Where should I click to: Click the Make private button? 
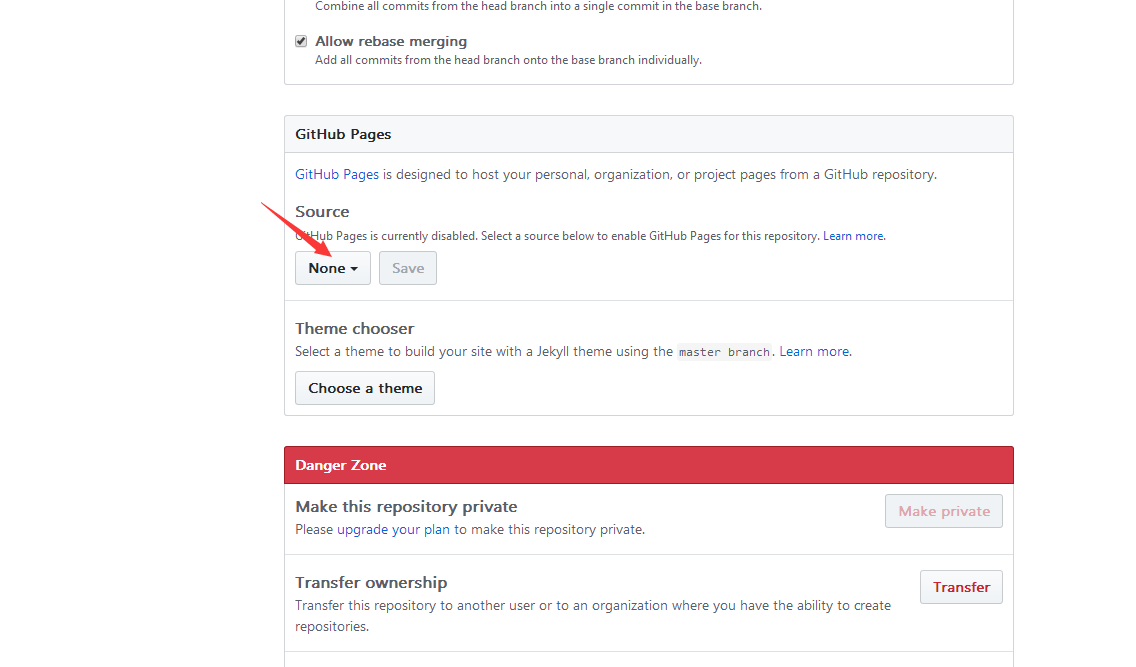click(943, 511)
